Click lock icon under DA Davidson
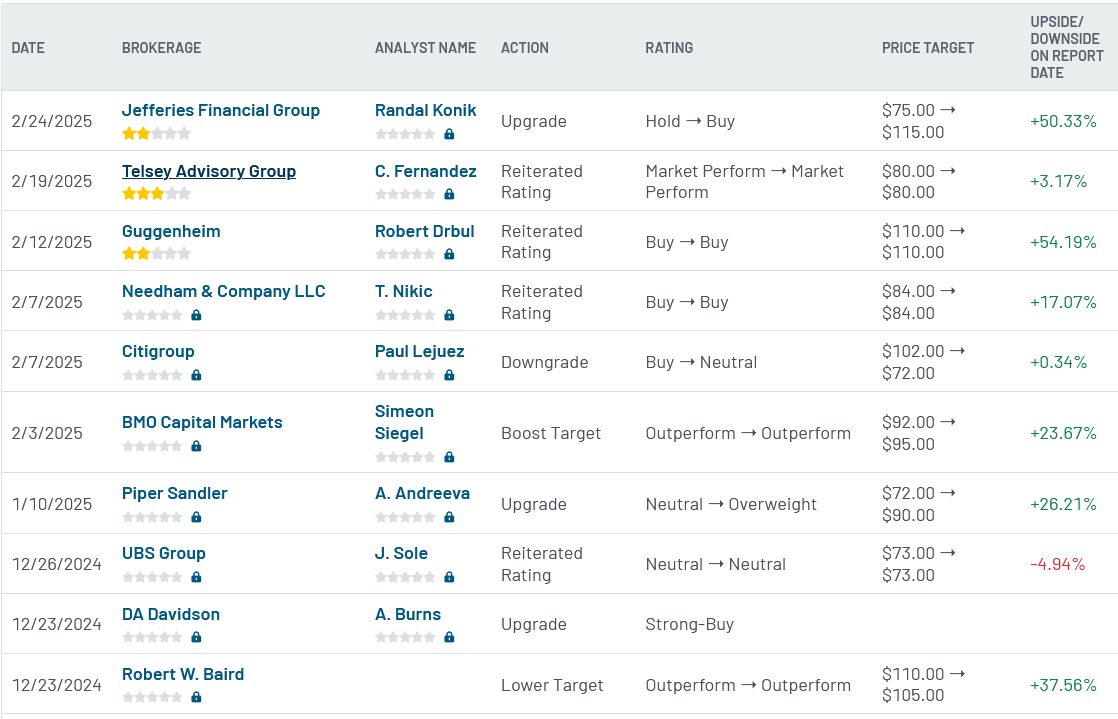Screen dimensions: 1118x719 [196, 637]
